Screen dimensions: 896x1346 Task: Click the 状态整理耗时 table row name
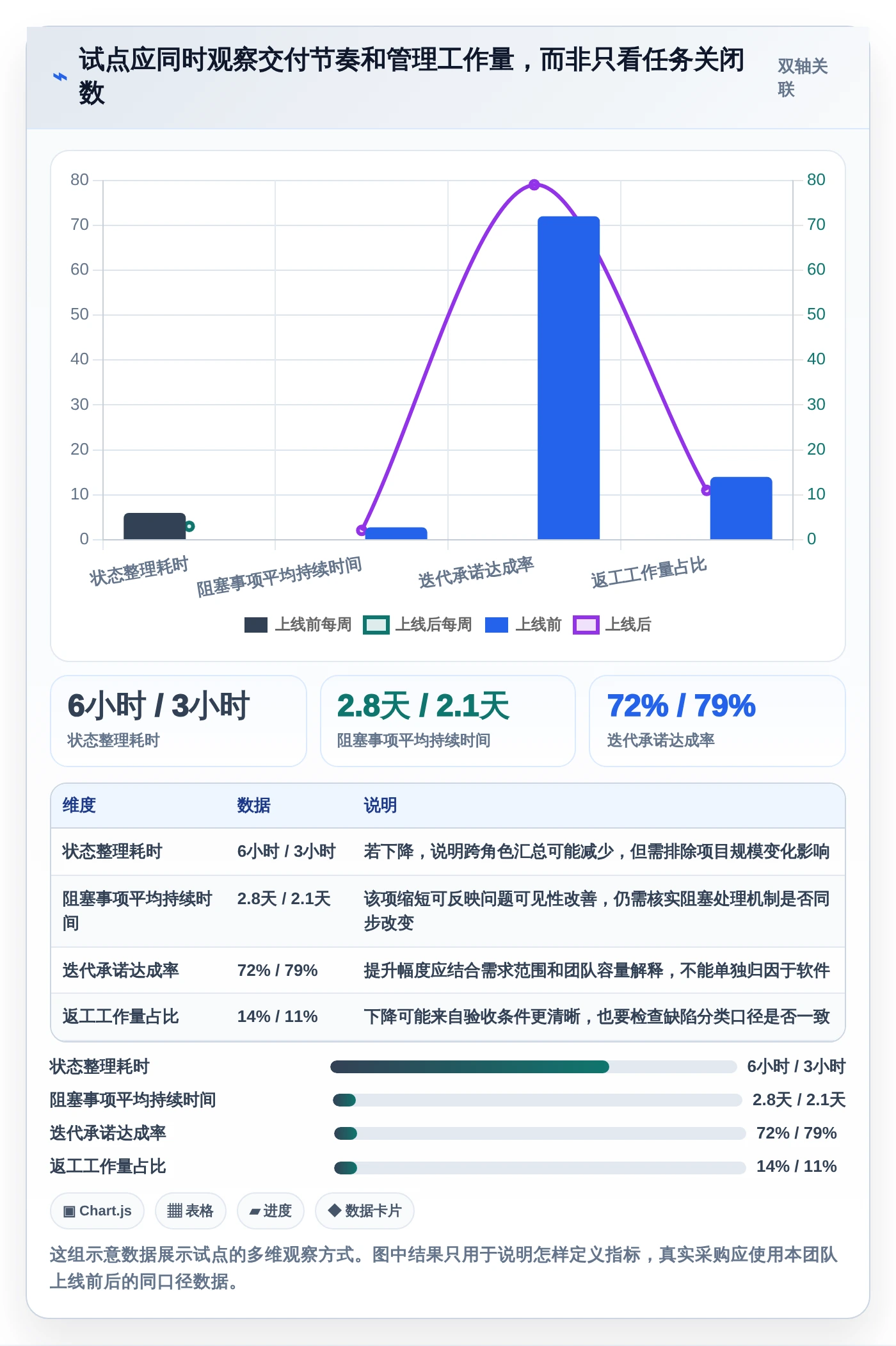pyautogui.click(x=112, y=852)
